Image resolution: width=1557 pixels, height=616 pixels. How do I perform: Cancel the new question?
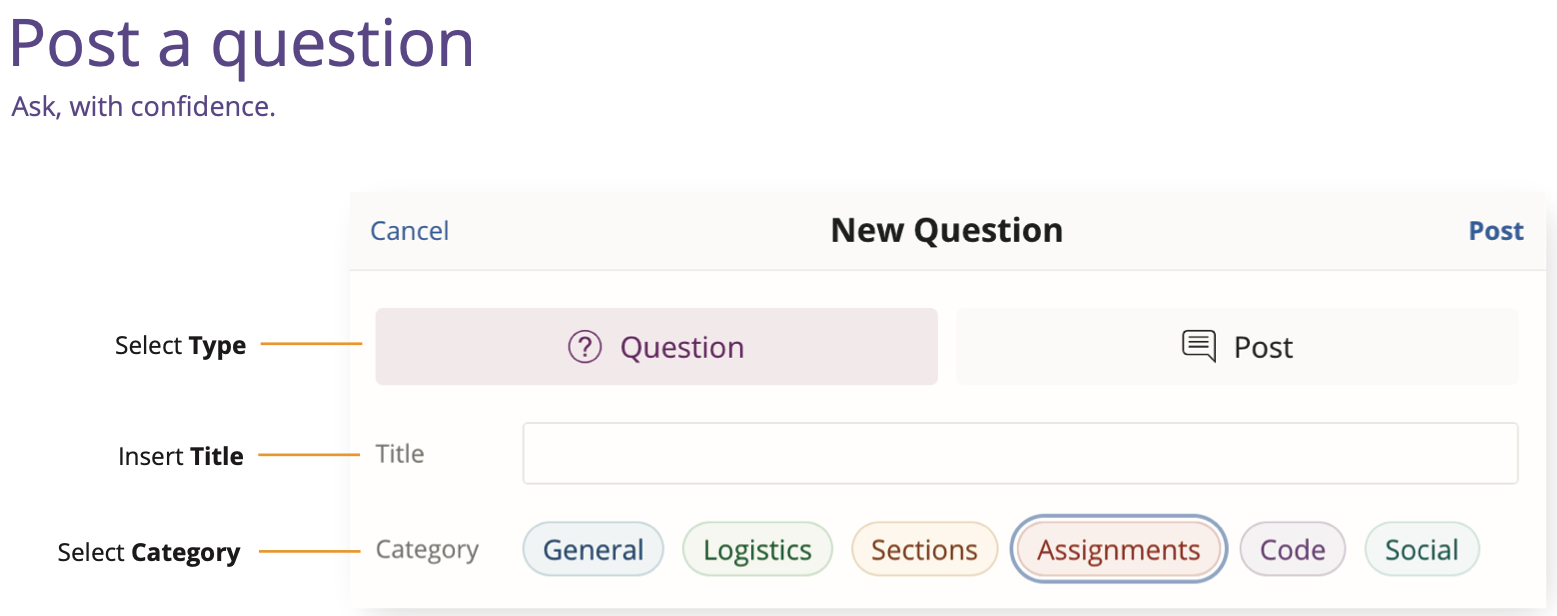click(410, 231)
